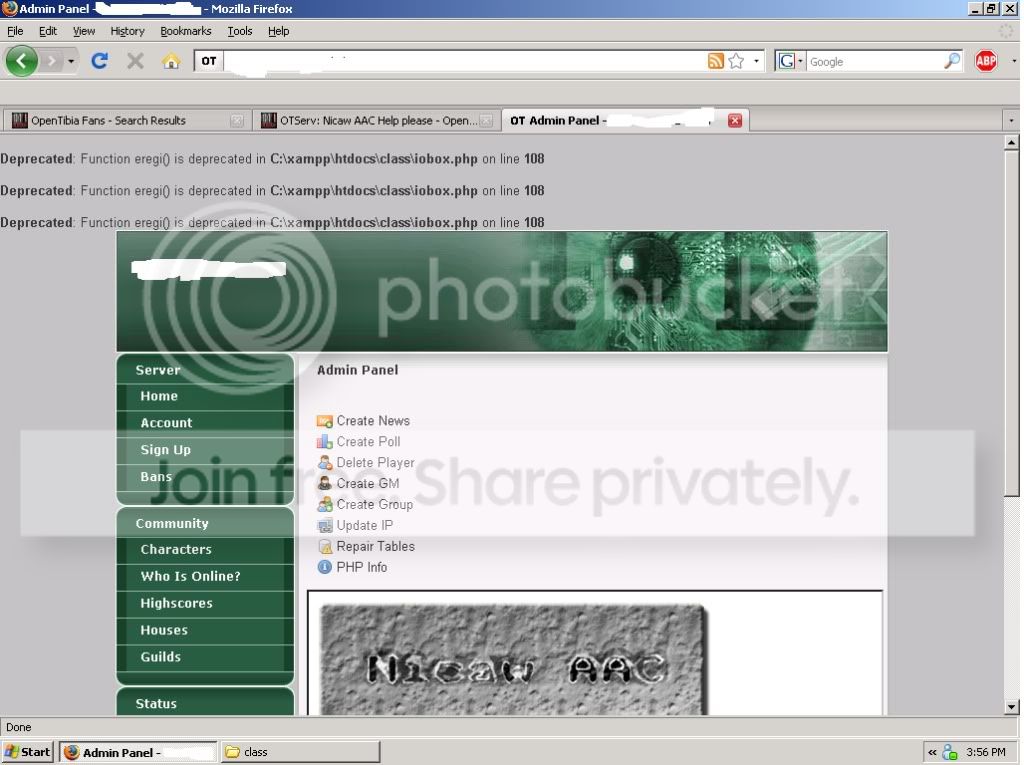Image resolution: width=1024 pixels, height=765 pixels.
Task: Click the address bar URL field
Action: coord(464,61)
